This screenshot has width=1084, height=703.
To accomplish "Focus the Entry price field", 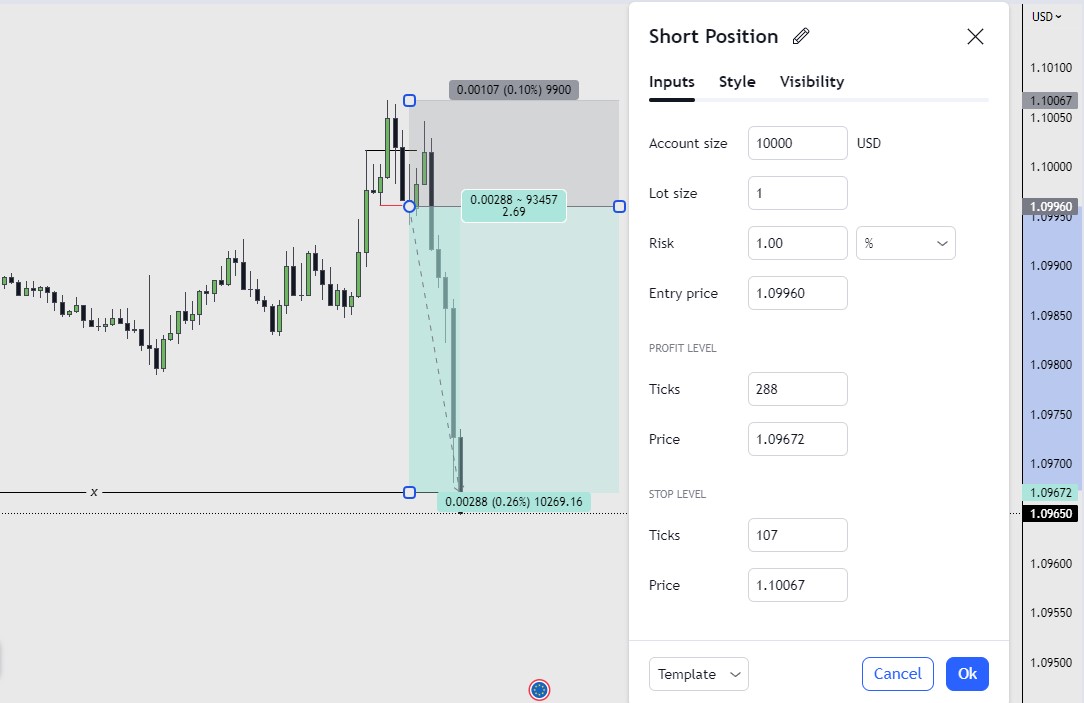I will [797, 293].
